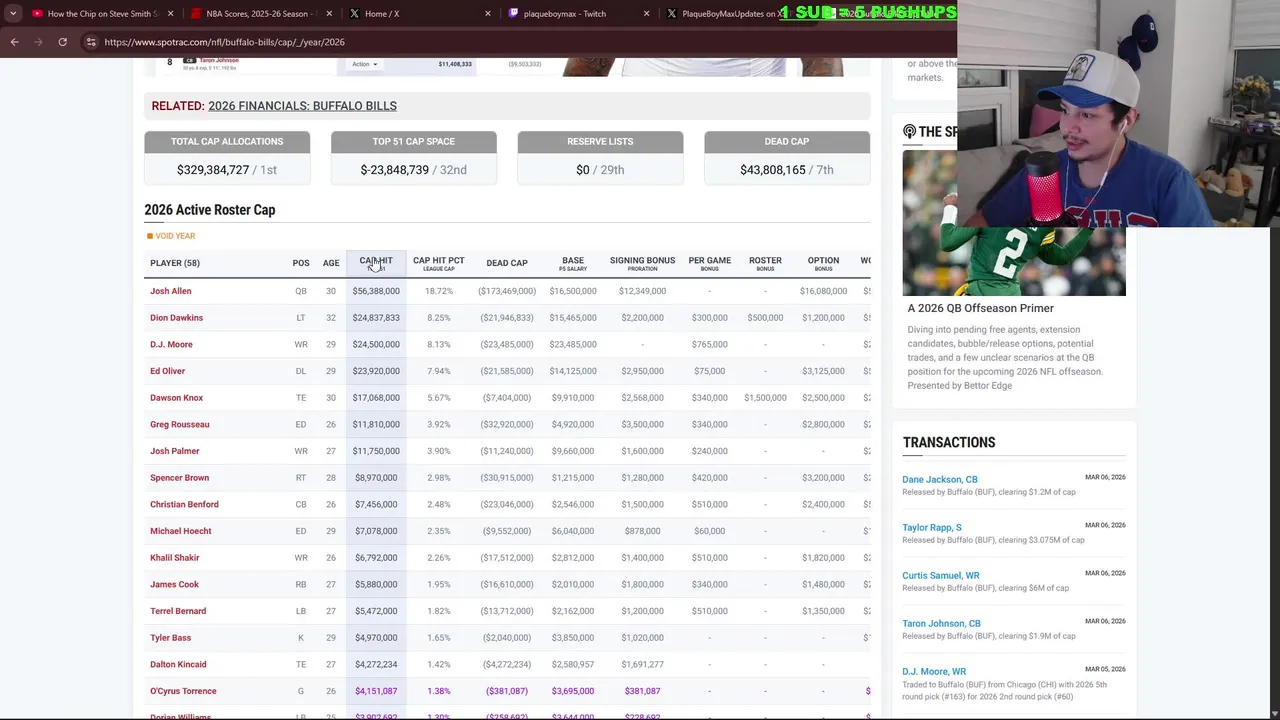Open Spencer Brown player link
1280x720 pixels.
coord(179,478)
